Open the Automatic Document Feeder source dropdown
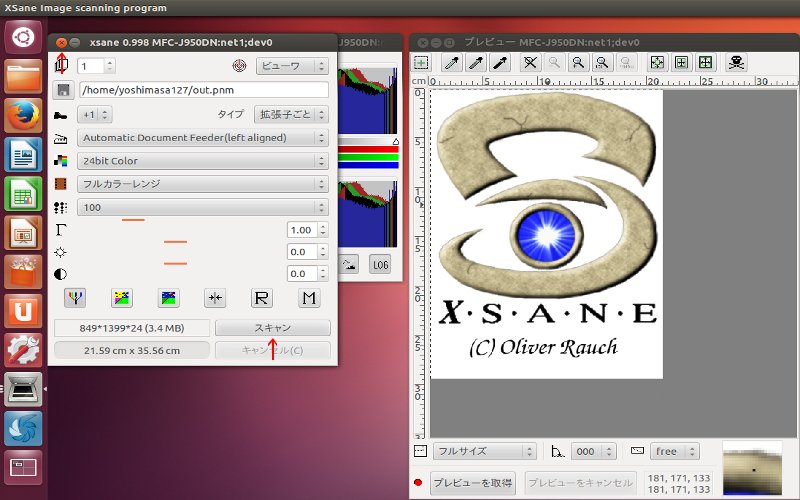Image resolution: width=800 pixels, height=500 pixels. tap(203, 138)
